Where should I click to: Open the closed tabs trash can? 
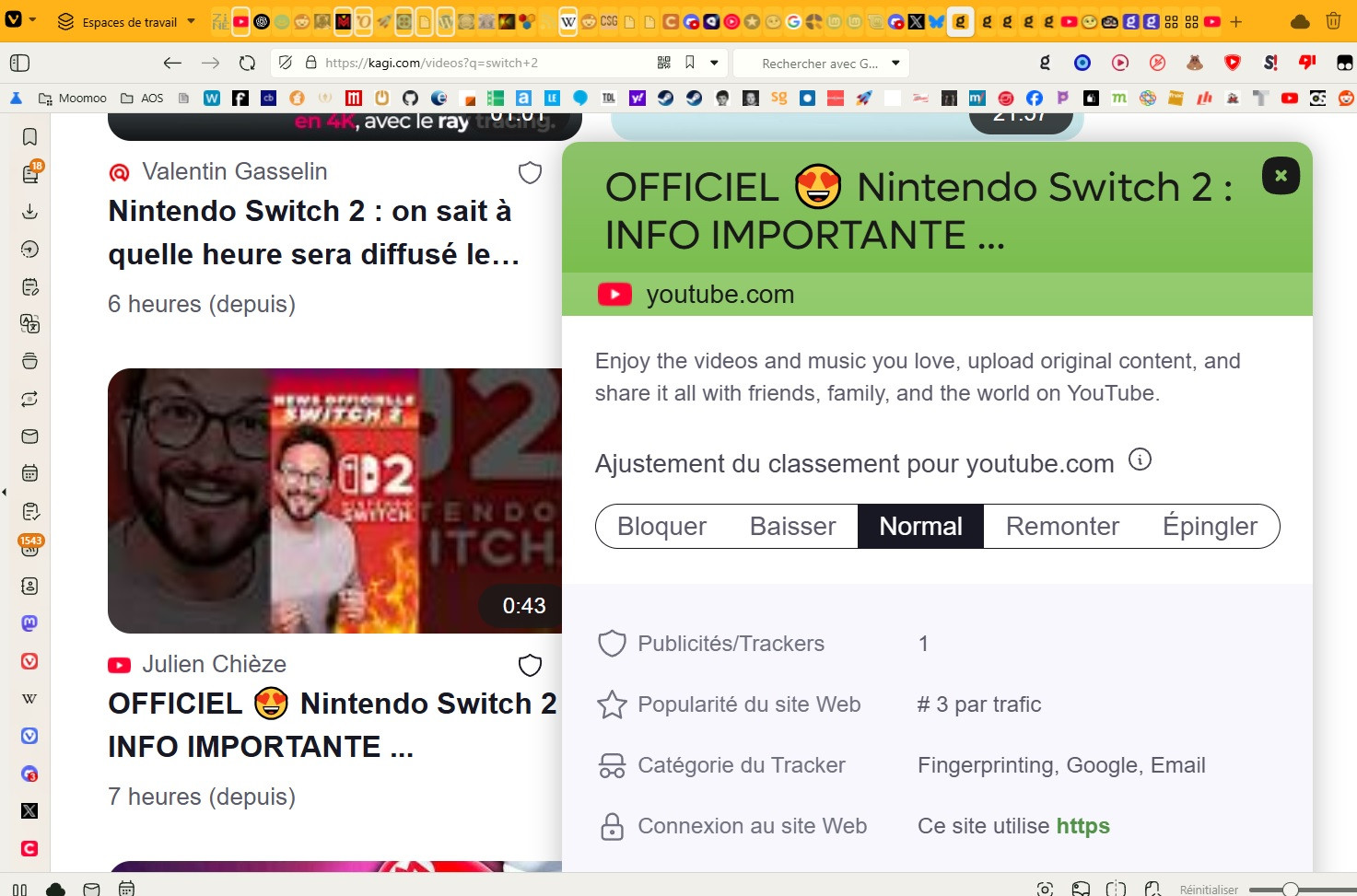1333,21
